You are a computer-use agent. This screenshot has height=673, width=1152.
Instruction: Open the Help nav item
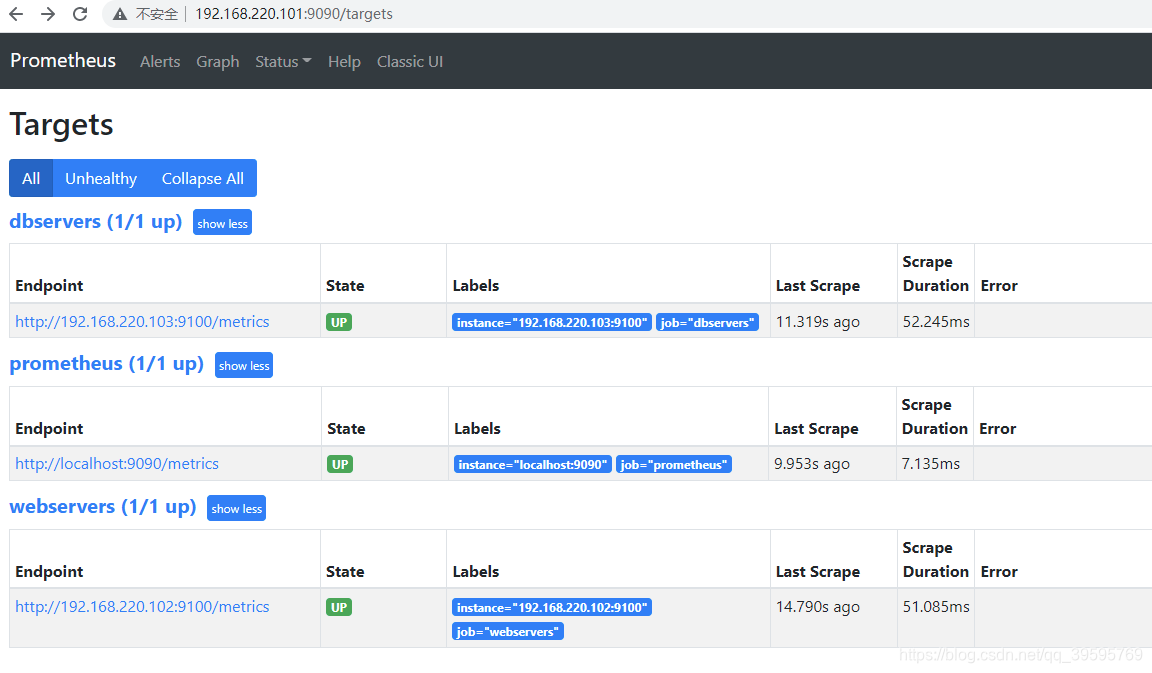(x=344, y=62)
